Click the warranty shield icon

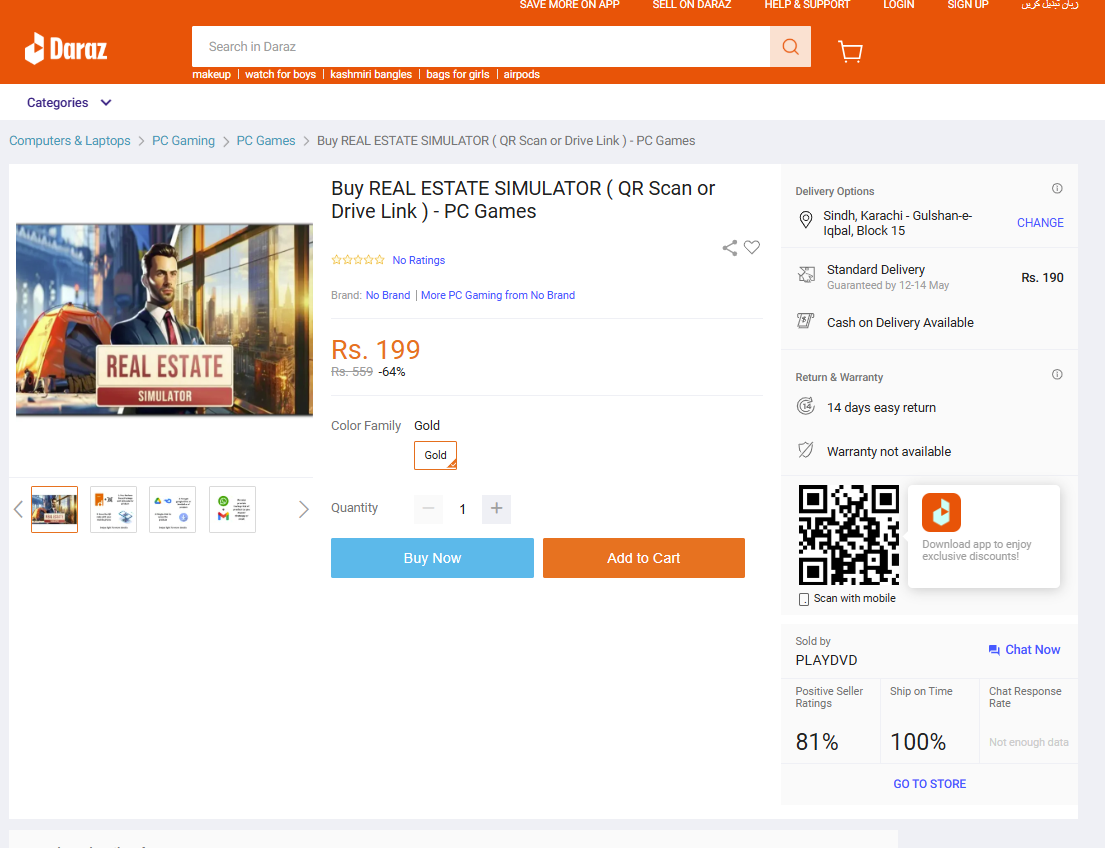pyautogui.click(x=805, y=450)
